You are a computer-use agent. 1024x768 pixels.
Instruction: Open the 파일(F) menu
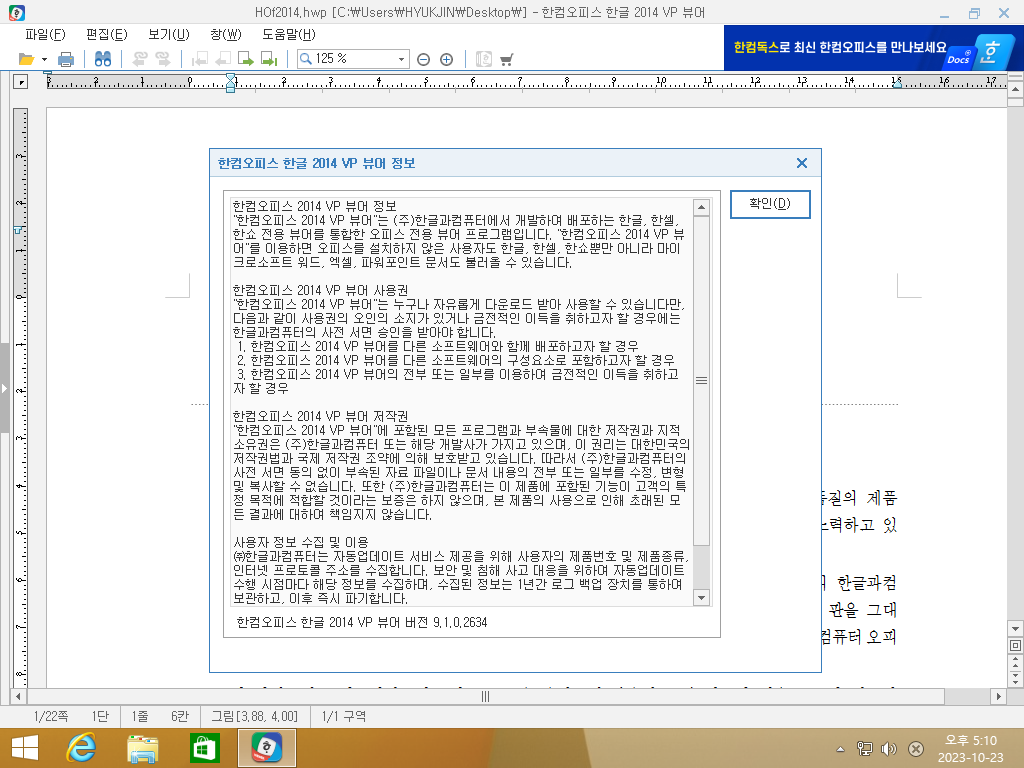[x=45, y=35]
